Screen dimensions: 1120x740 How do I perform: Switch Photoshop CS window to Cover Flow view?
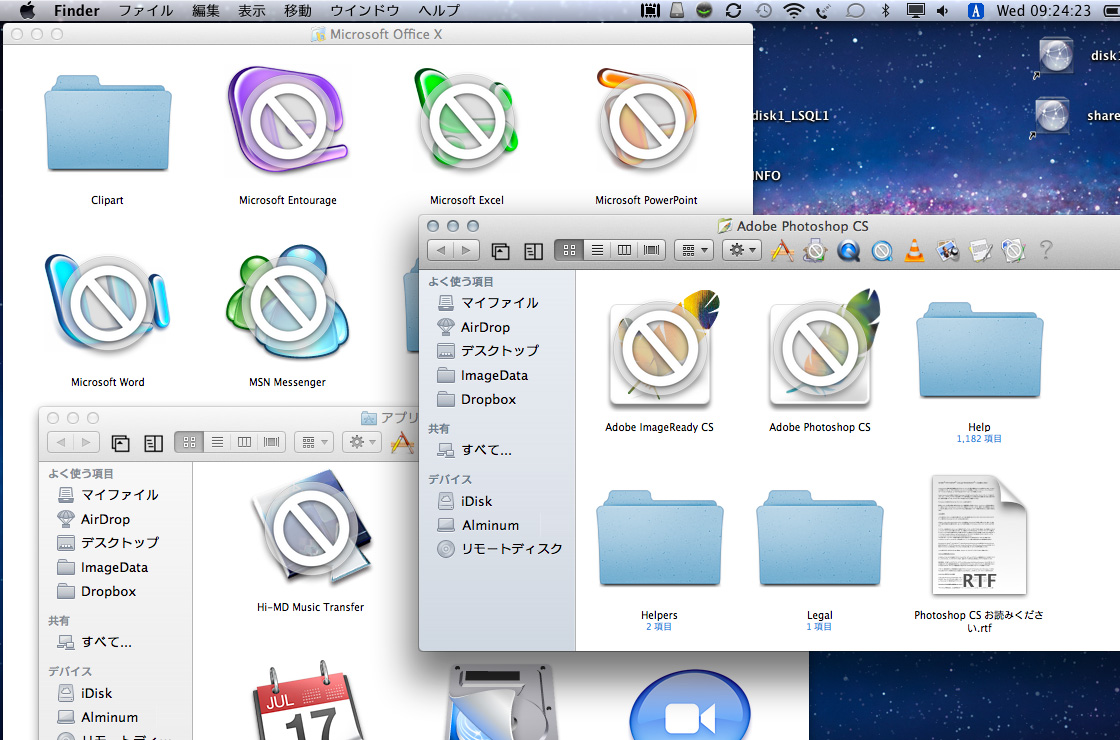pyautogui.click(x=651, y=250)
